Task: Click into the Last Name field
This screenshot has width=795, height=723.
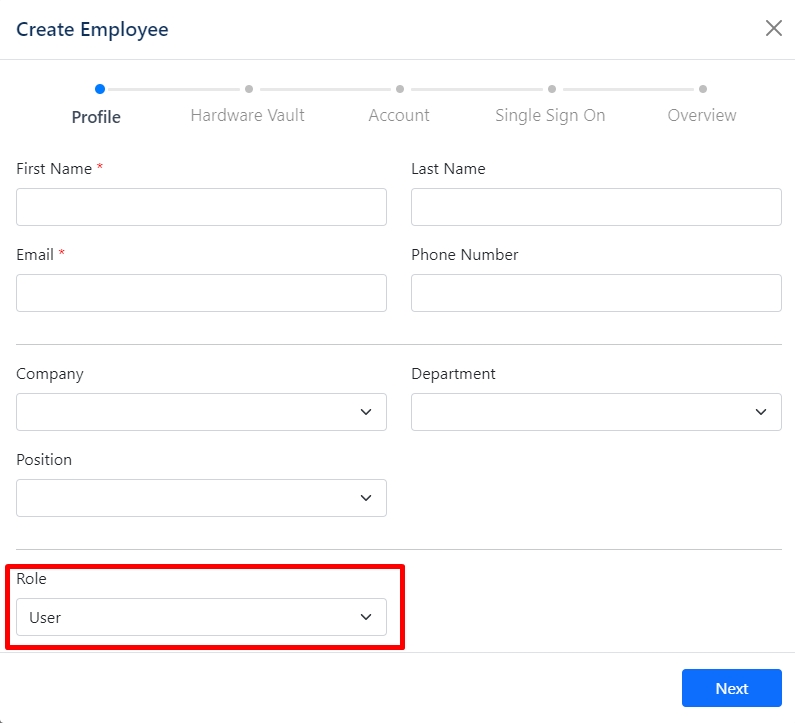Action: [596, 207]
